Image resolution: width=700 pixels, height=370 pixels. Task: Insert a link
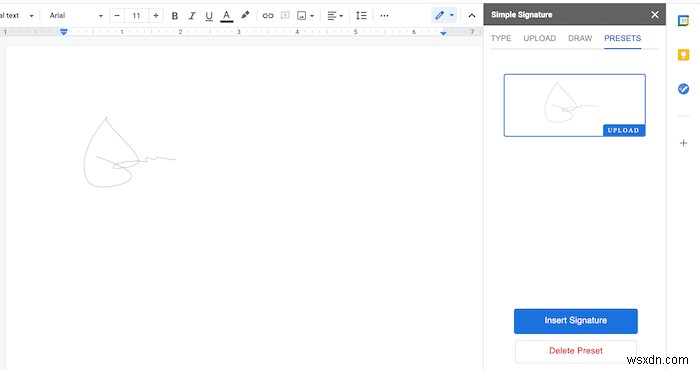tap(268, 16)
